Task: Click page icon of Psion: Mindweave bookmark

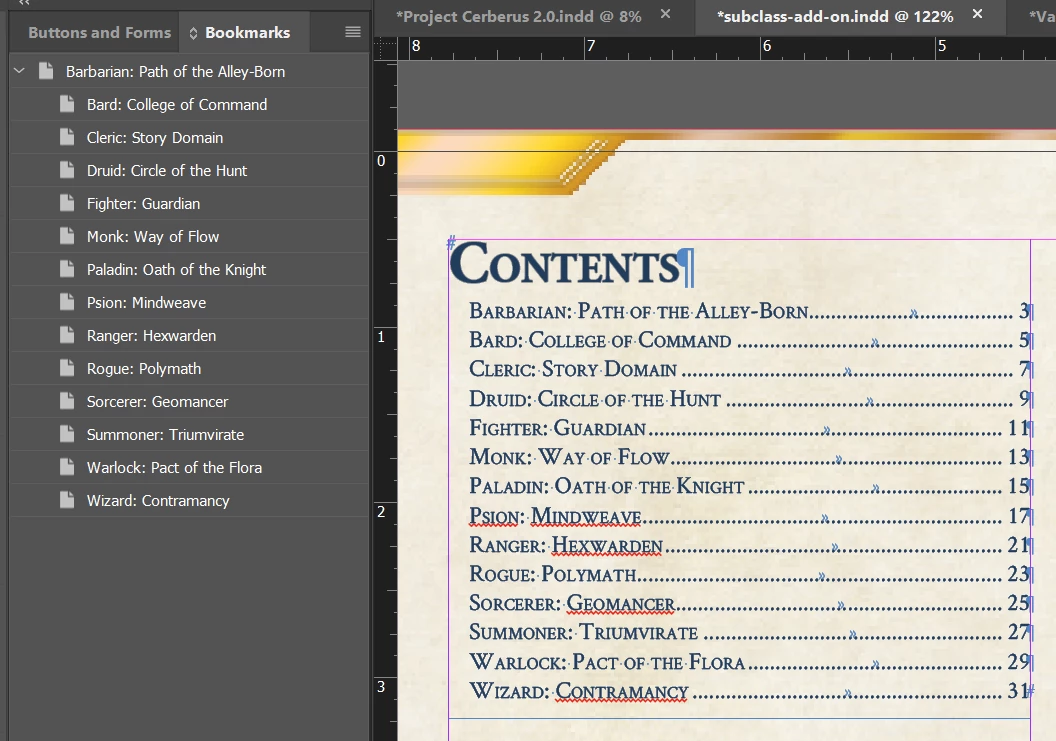Action: click(x=67, y=302)
